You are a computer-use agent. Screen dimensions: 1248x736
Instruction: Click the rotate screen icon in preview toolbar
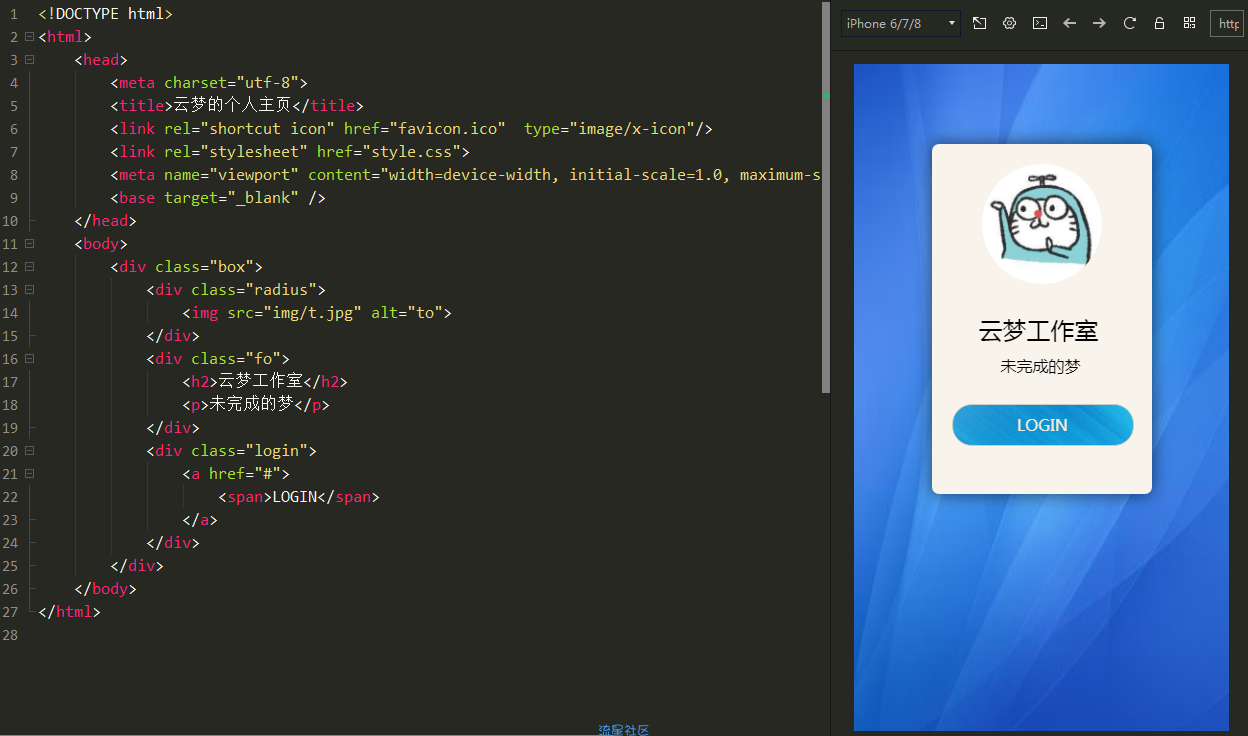click(x=979, y=23)
